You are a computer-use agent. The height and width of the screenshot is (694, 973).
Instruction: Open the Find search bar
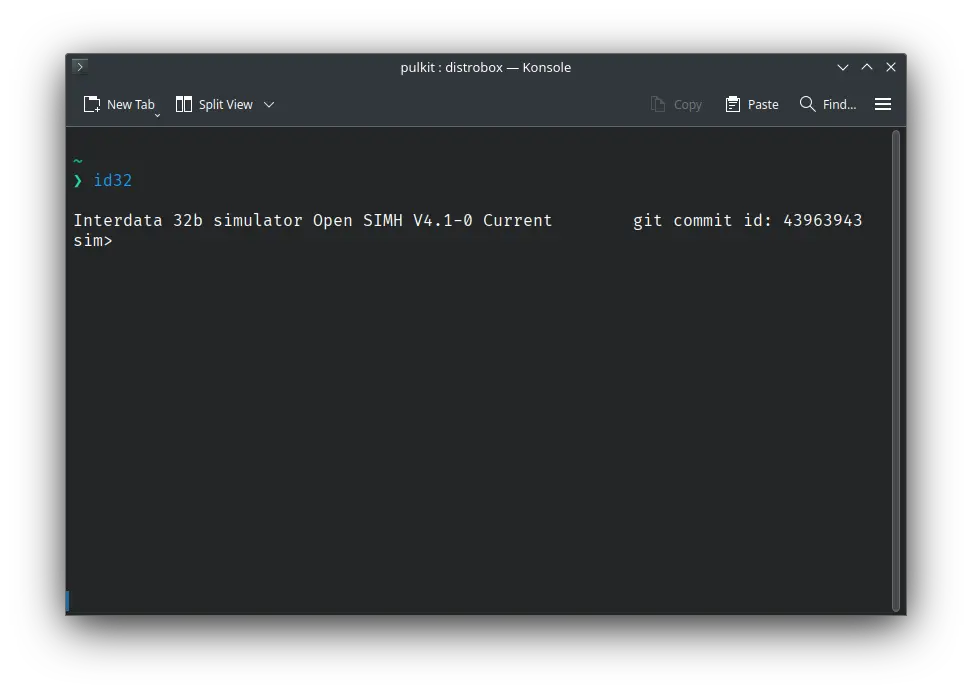pyautogui.click(x=828, y=104)
